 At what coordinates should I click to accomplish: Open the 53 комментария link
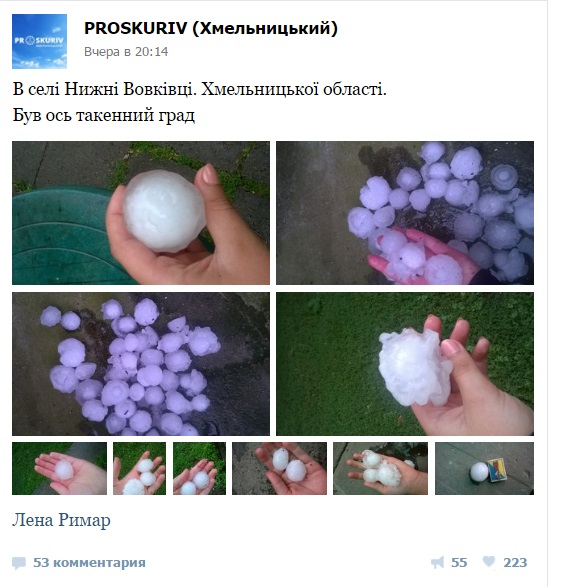pyautogui.click(x=89, y=562)
